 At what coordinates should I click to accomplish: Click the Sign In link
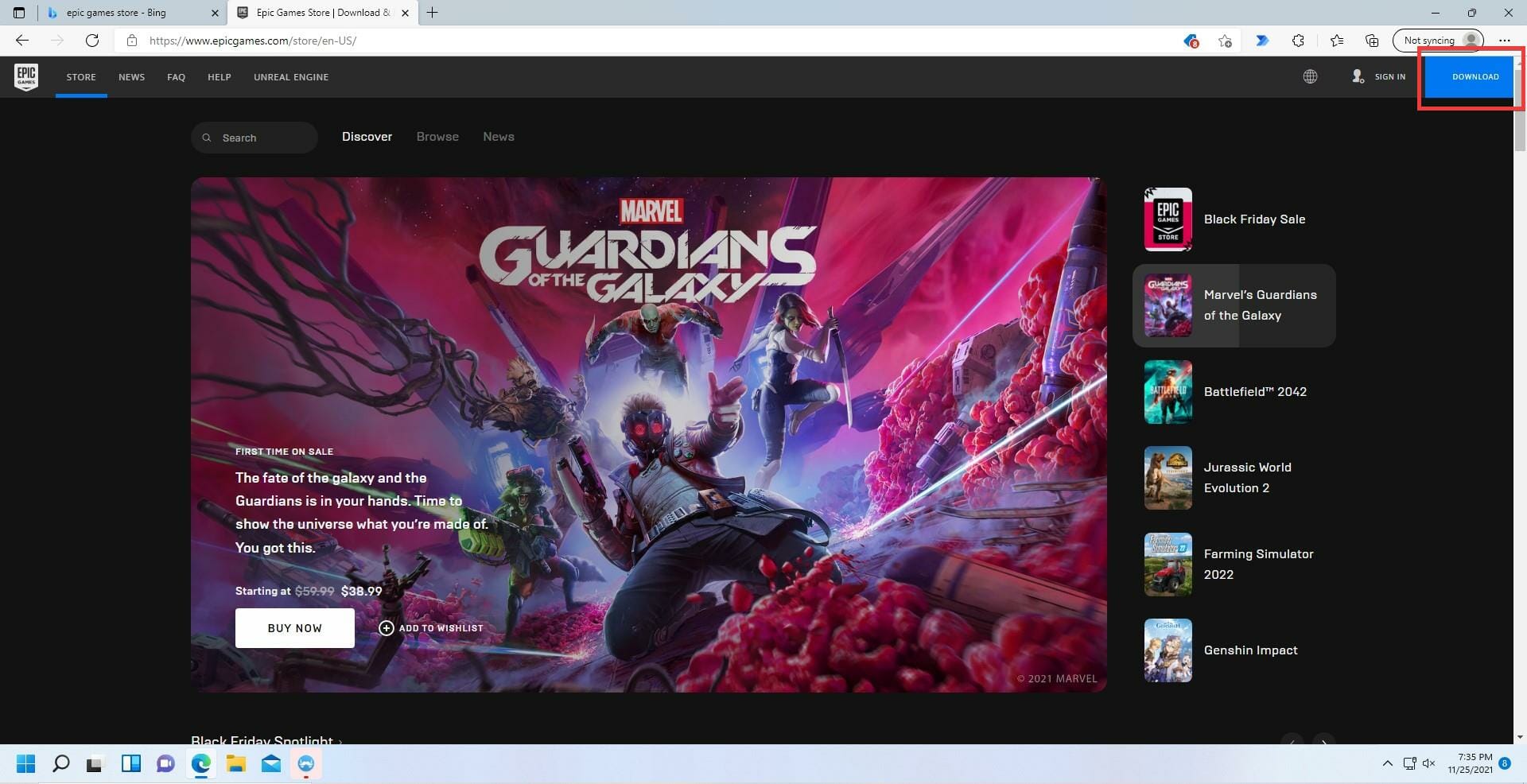pos(1389,77)
